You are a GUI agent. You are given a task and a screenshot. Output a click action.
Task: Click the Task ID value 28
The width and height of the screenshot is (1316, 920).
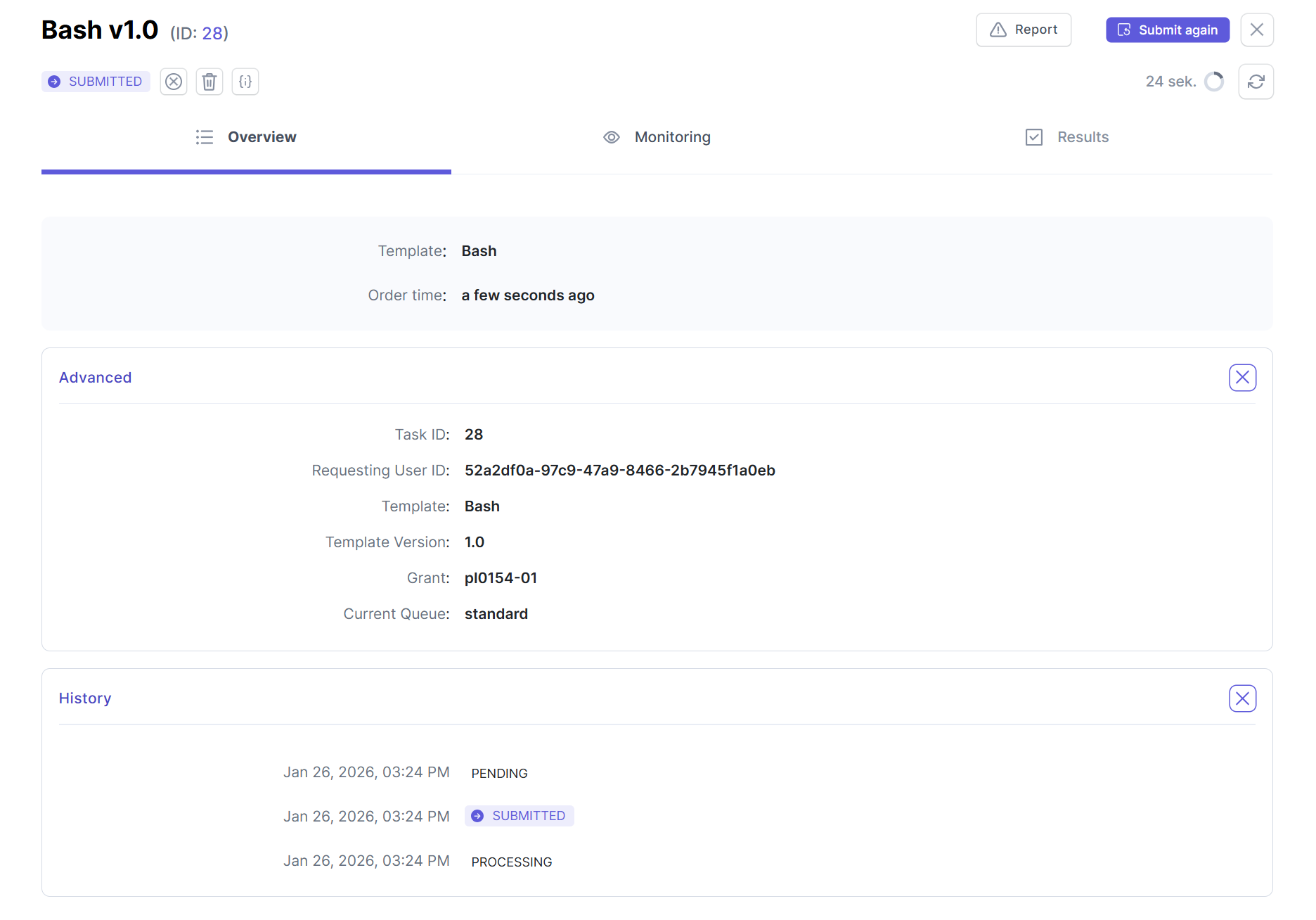pyautogui.click(x=474, y=435)
